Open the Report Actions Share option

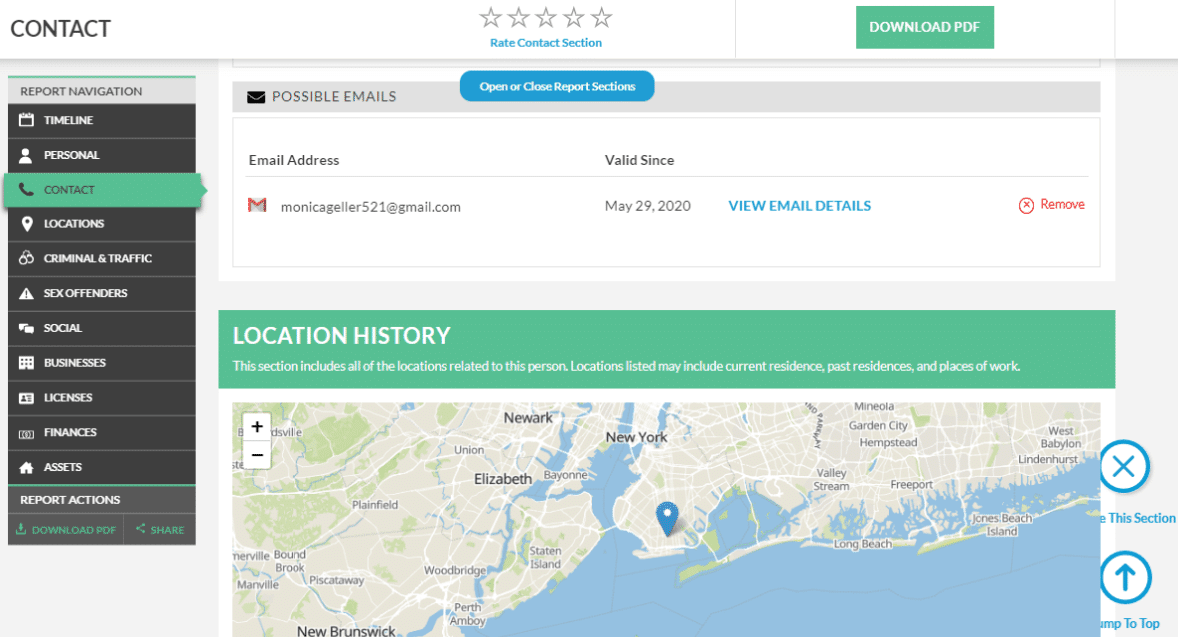pyautogui.click(x=159, y=530)
